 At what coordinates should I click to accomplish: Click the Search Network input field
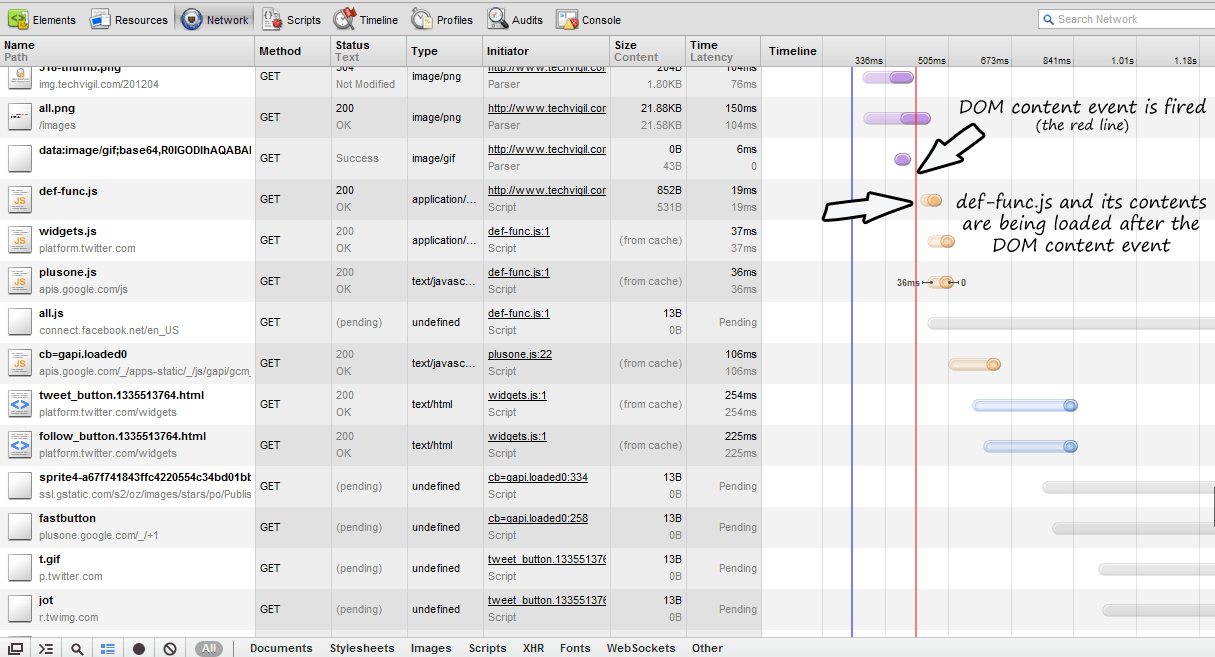click(x=1126, y=19)
